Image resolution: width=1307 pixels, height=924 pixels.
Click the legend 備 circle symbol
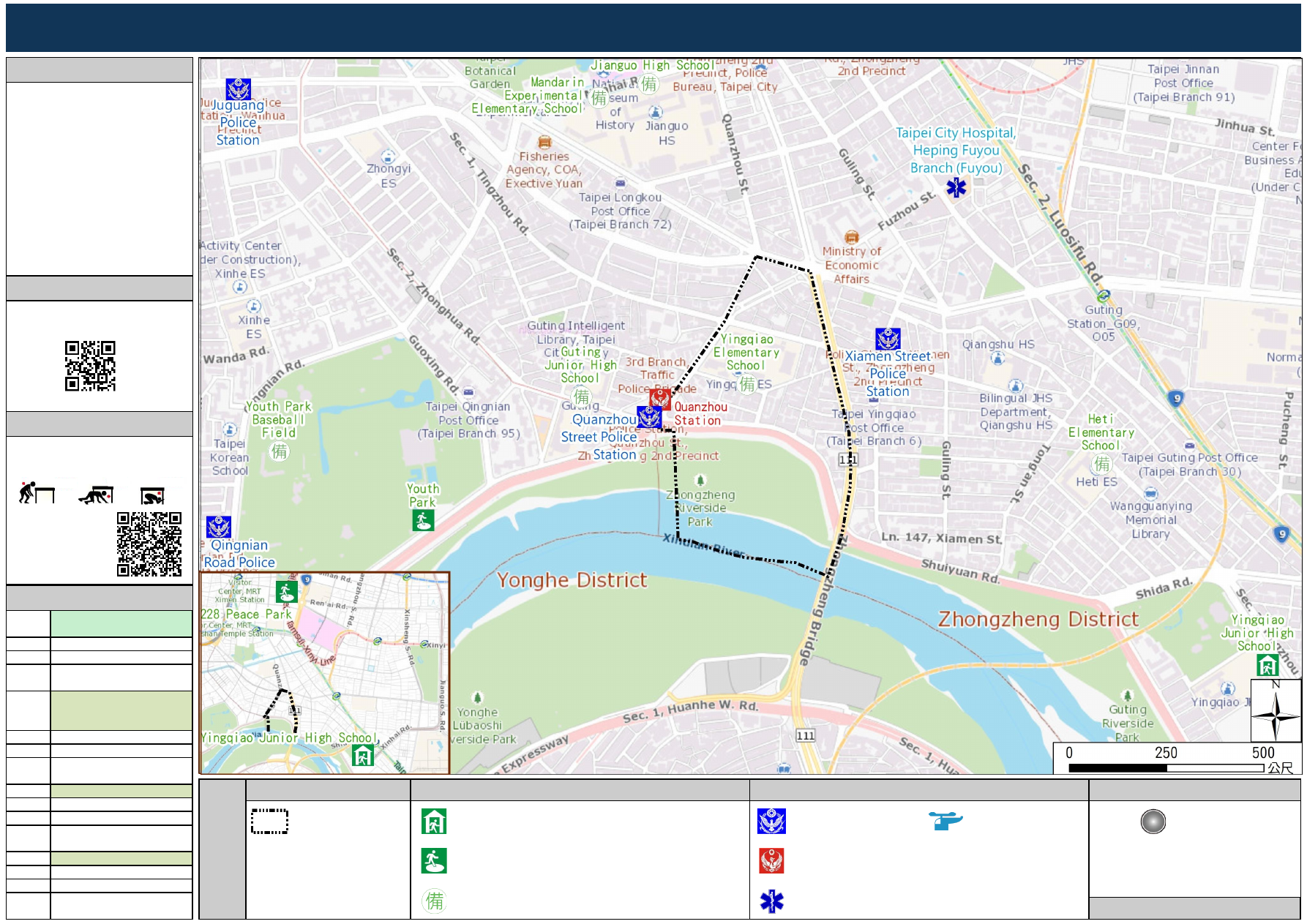click(x=434, y=901)
